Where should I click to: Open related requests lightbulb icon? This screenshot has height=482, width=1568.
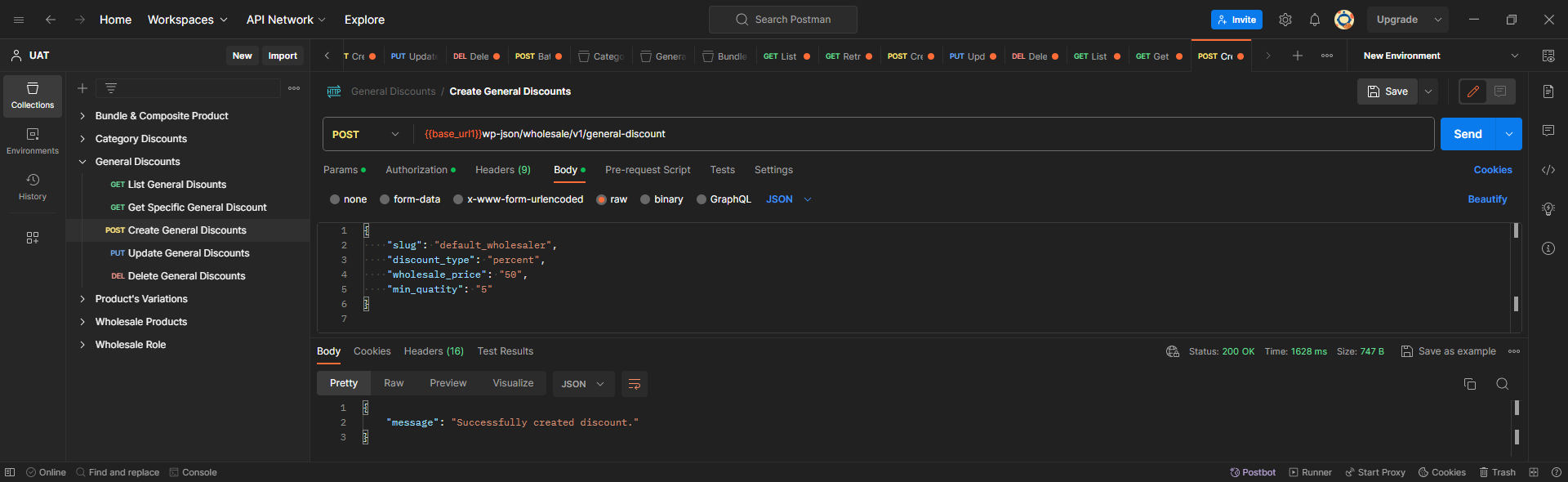tap(1548, 209)
